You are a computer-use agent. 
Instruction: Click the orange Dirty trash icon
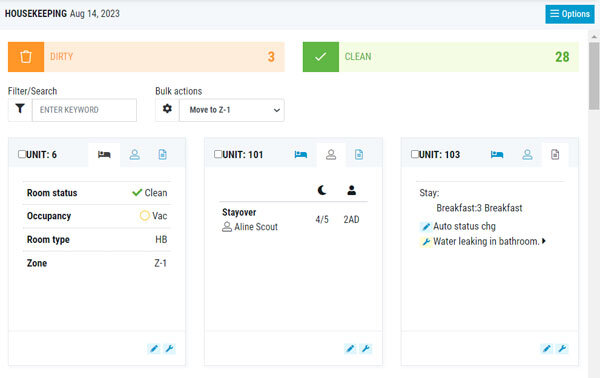[26, 57]
